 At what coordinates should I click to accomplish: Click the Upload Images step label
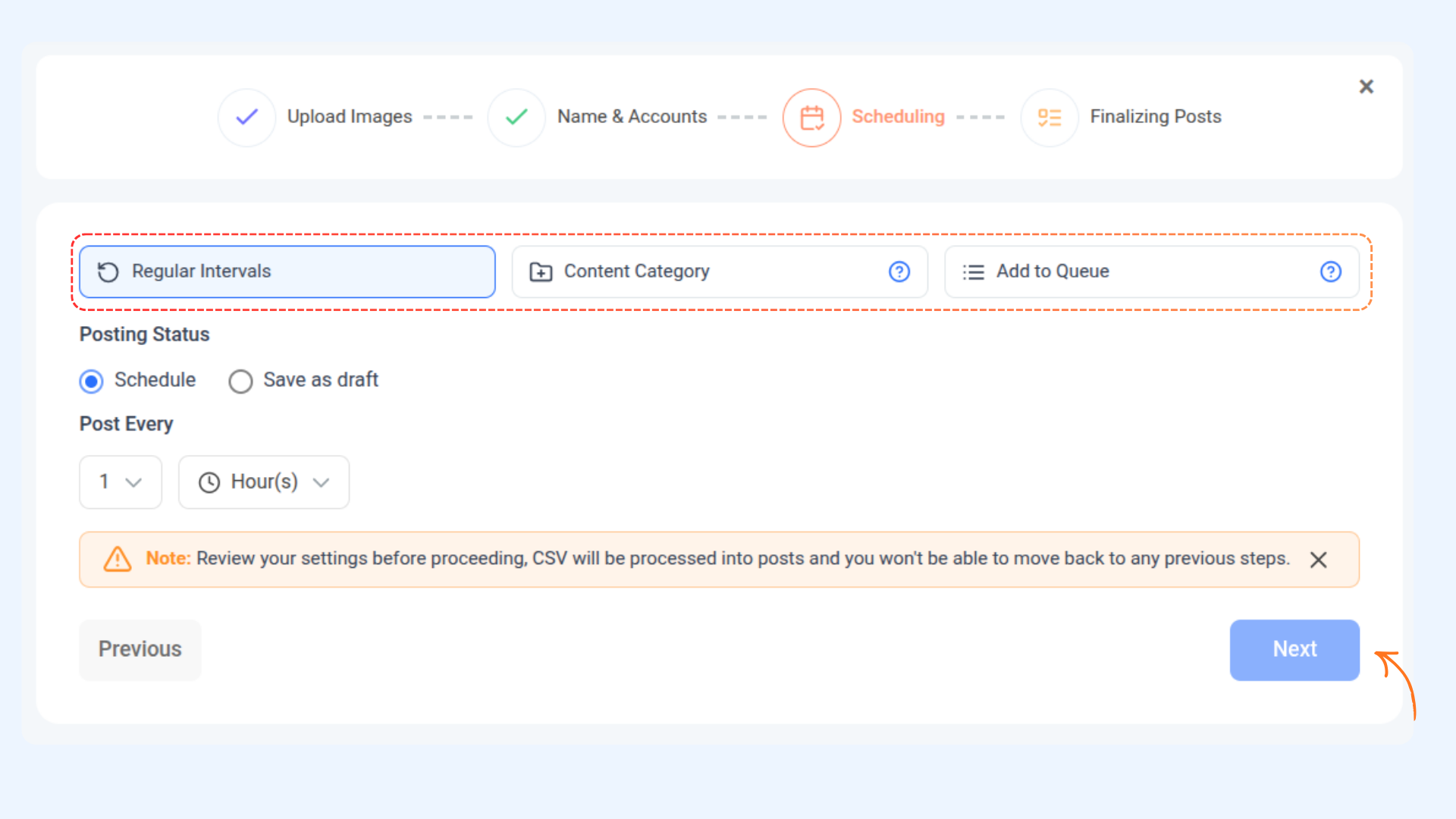(x=350, y=117)
